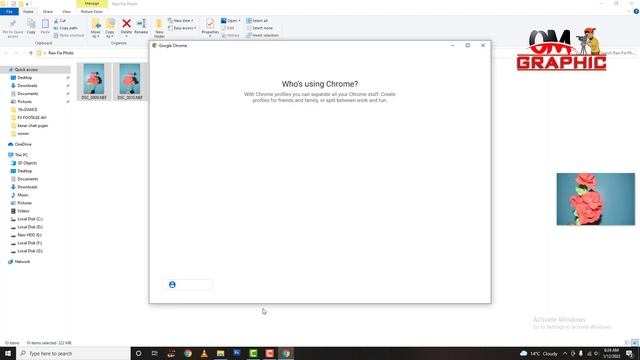Expand the New item dropdown
The height and width of the screenshot is (360, 640).
click(181, 20)
